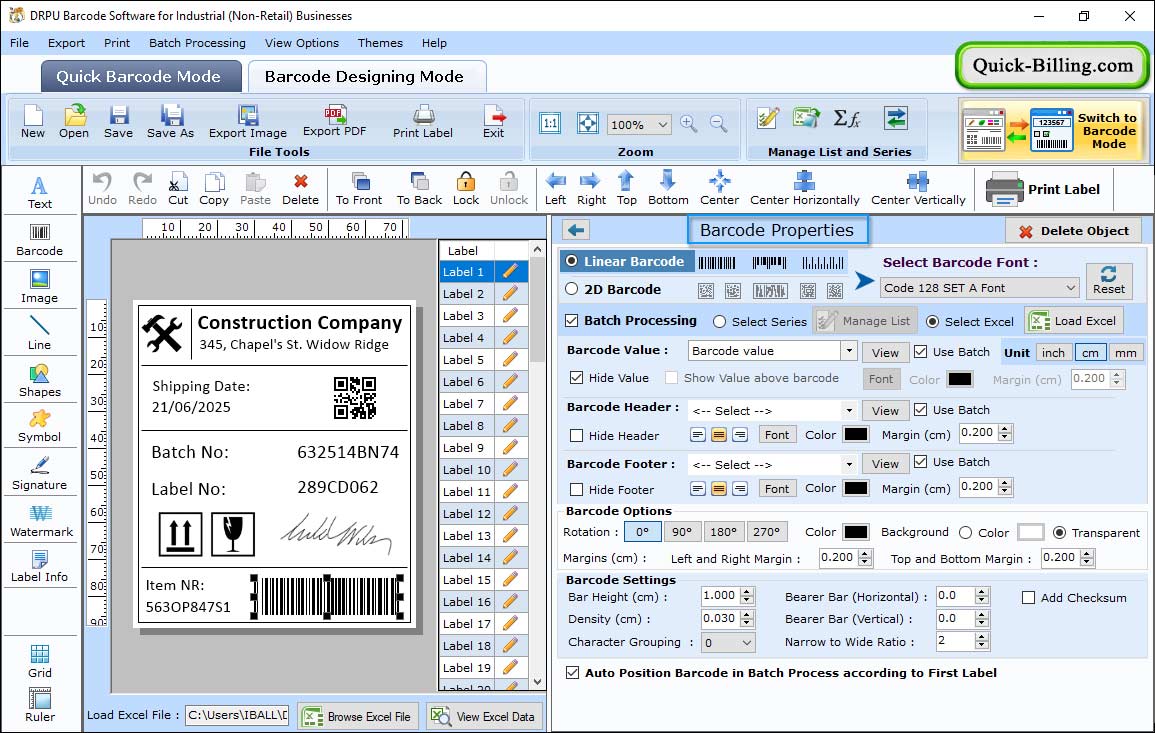Open the Themes menu
The width and height of the screenshot is (1155, 733).
click(x=380, y=43)
